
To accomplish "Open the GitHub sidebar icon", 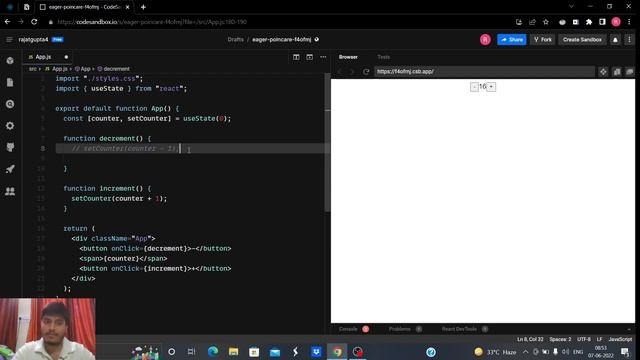I will point(10,147).
